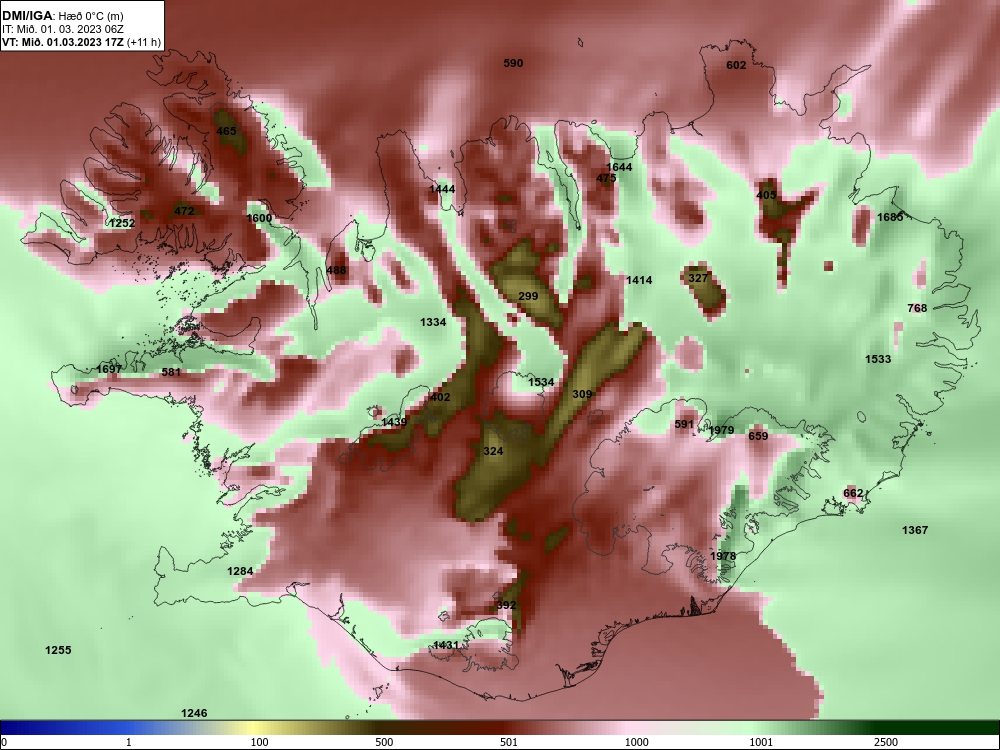Click the '500' label on color scale
This screenshot has height=750, width=1000.
click(384, 742)
